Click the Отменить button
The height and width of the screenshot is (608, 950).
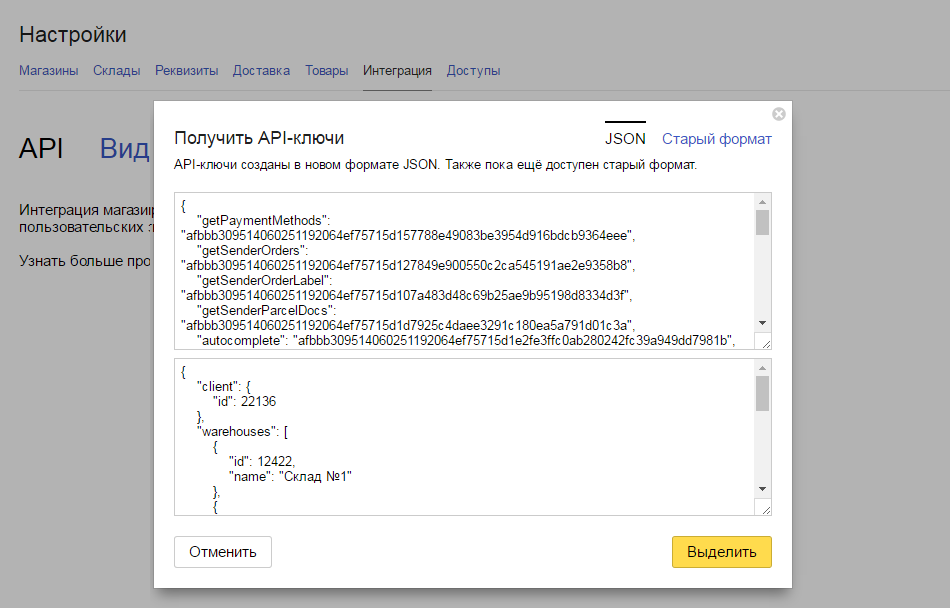[x=223, y=552]
